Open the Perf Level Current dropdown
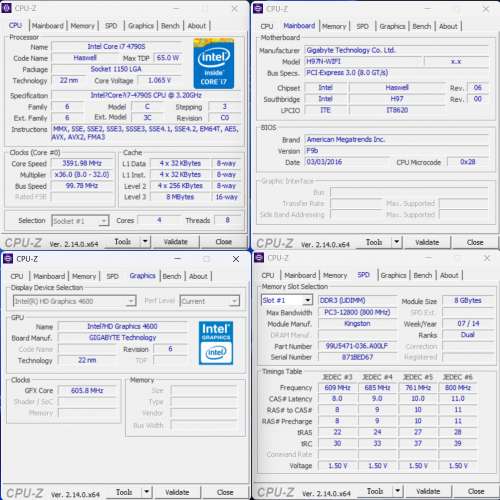 [x=209, y=301]
